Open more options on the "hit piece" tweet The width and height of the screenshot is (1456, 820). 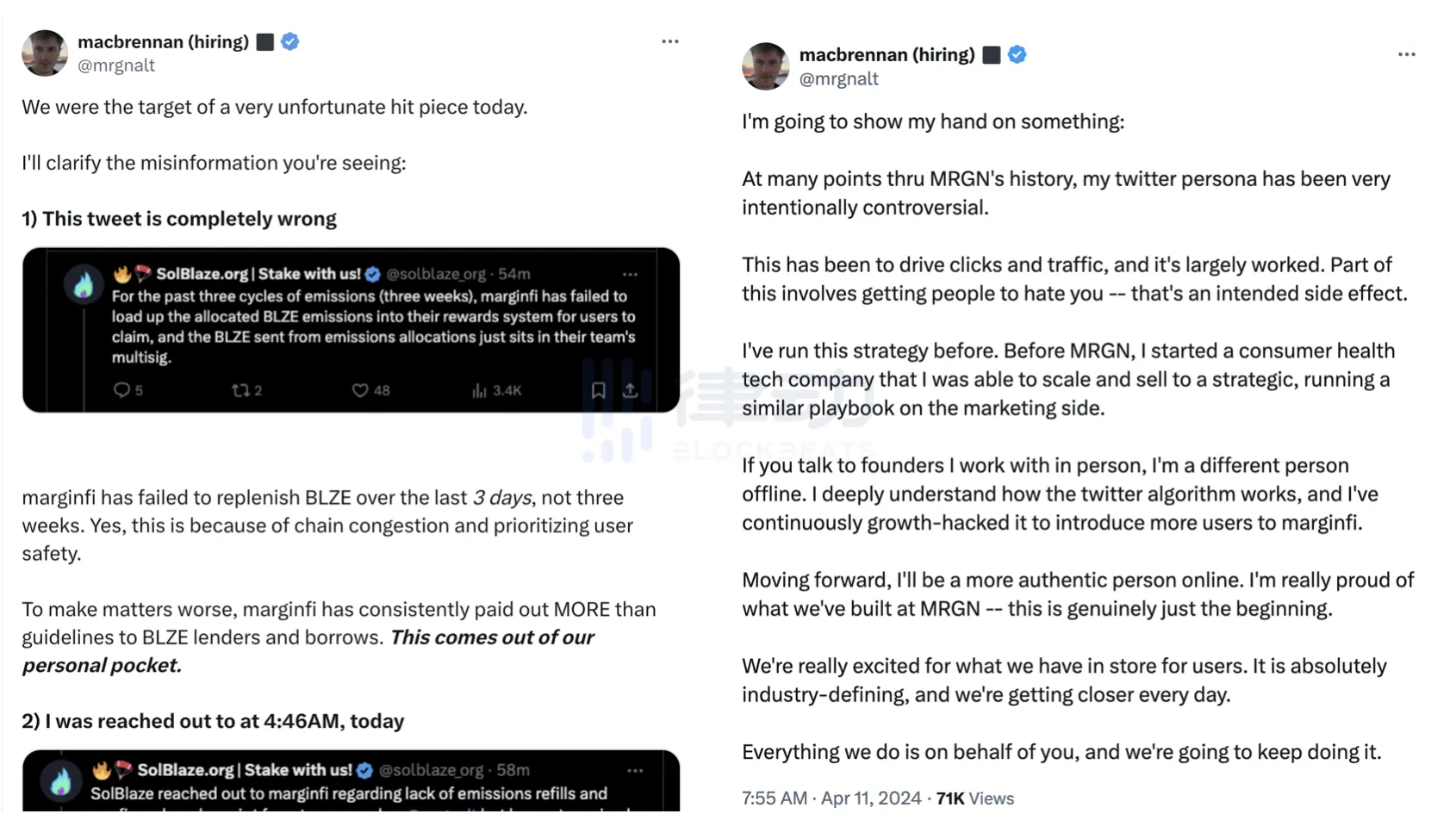point(670,41)
